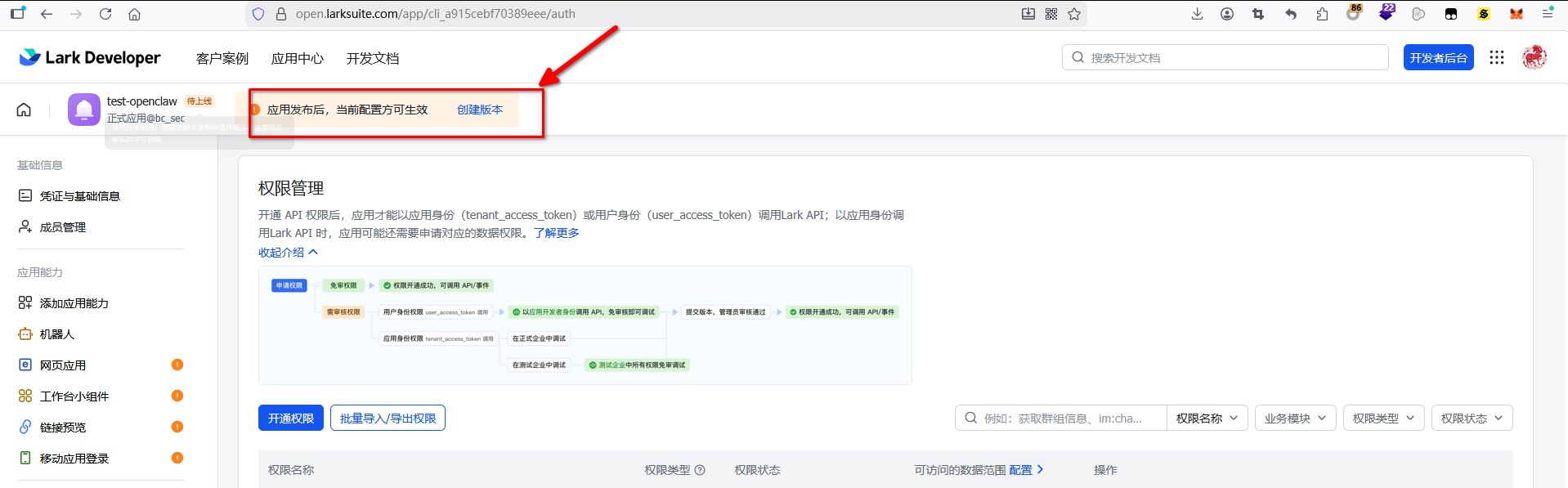Bookmark this page with star icon
1568x488 pixels.
pyautogui.click(x=1074, y=14)
